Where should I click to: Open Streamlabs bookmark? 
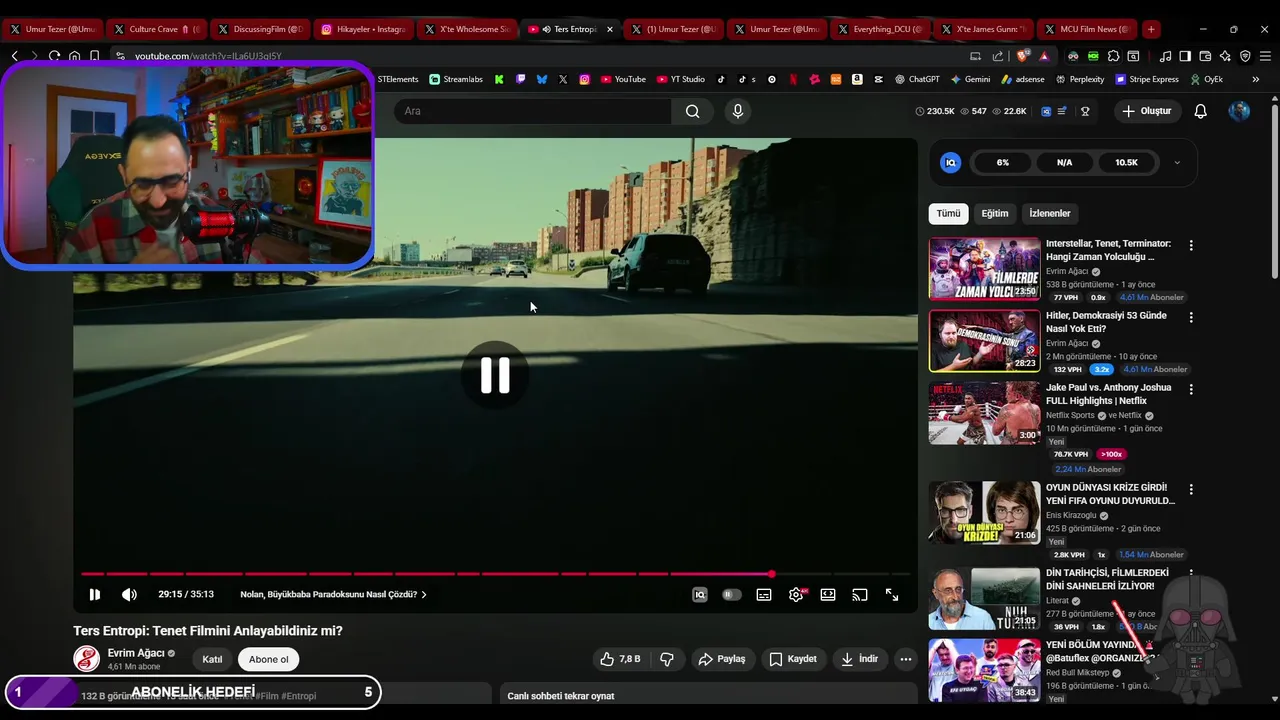456,79
